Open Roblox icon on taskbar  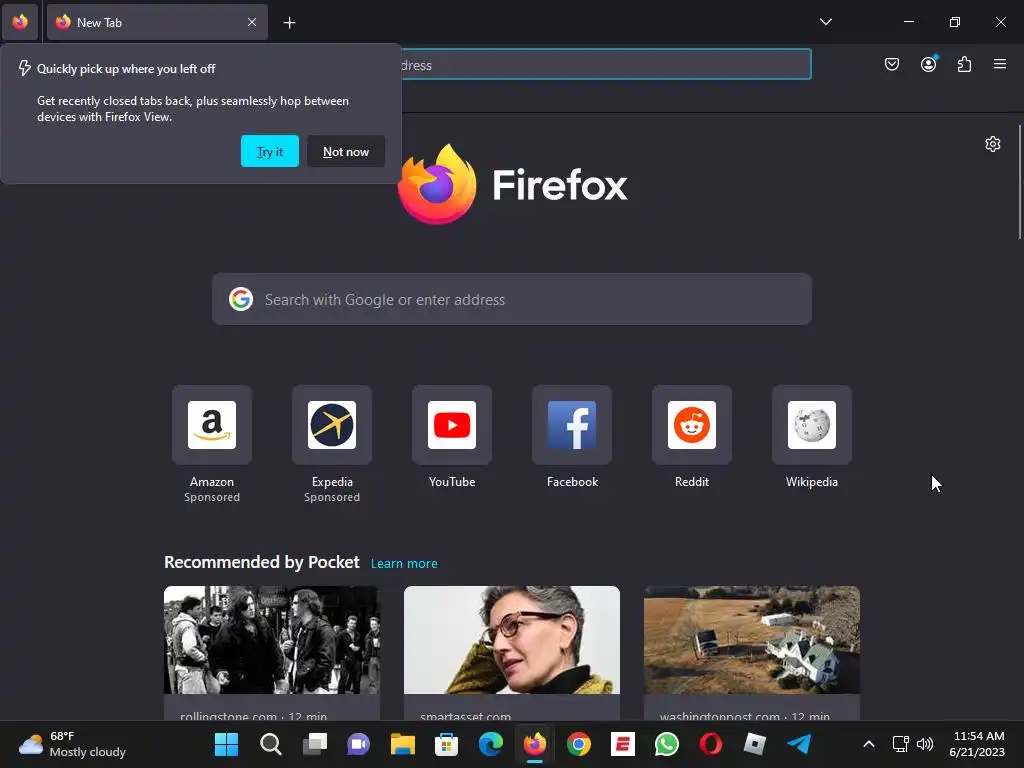[754, 744]
